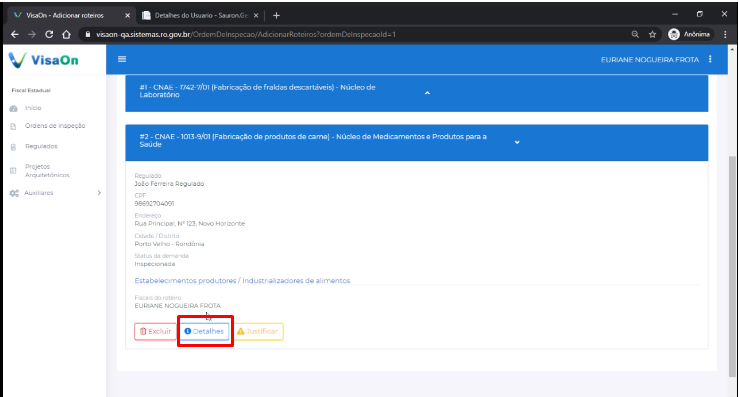Viewport: 738px width, 397px height.
Task: Click the browser address bar URL
Action: click(x=246, y=34)
